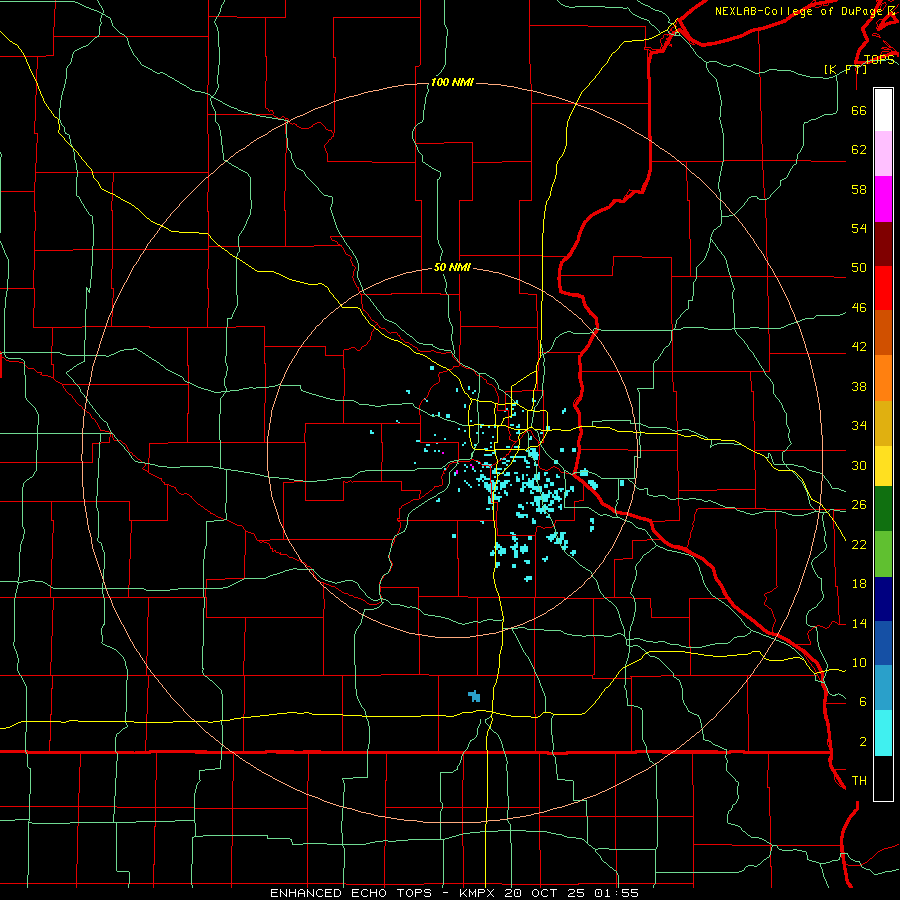Click the legend value 54
900x900 pixels.
(859, 228)
